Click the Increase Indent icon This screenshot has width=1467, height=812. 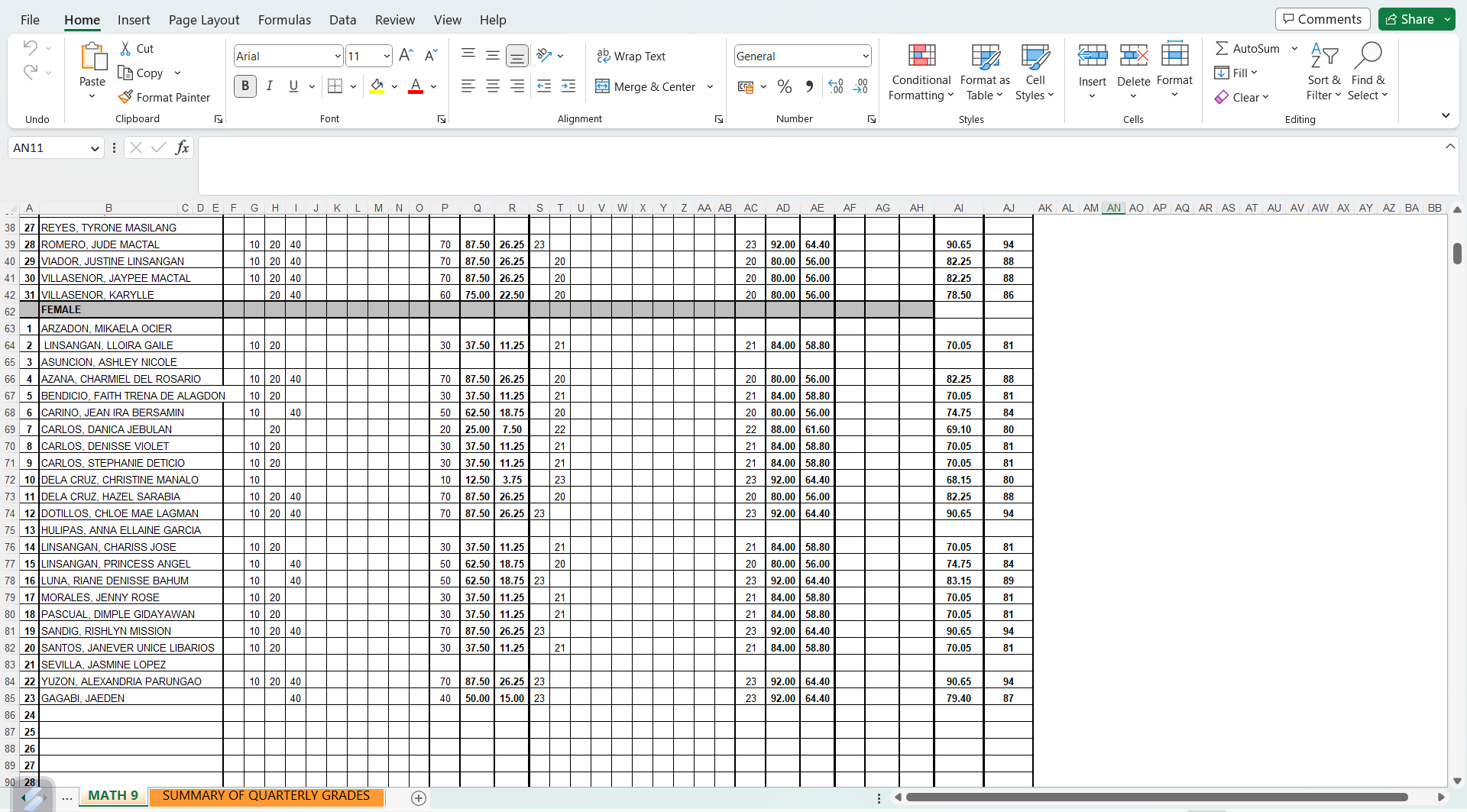pos(568,86)
